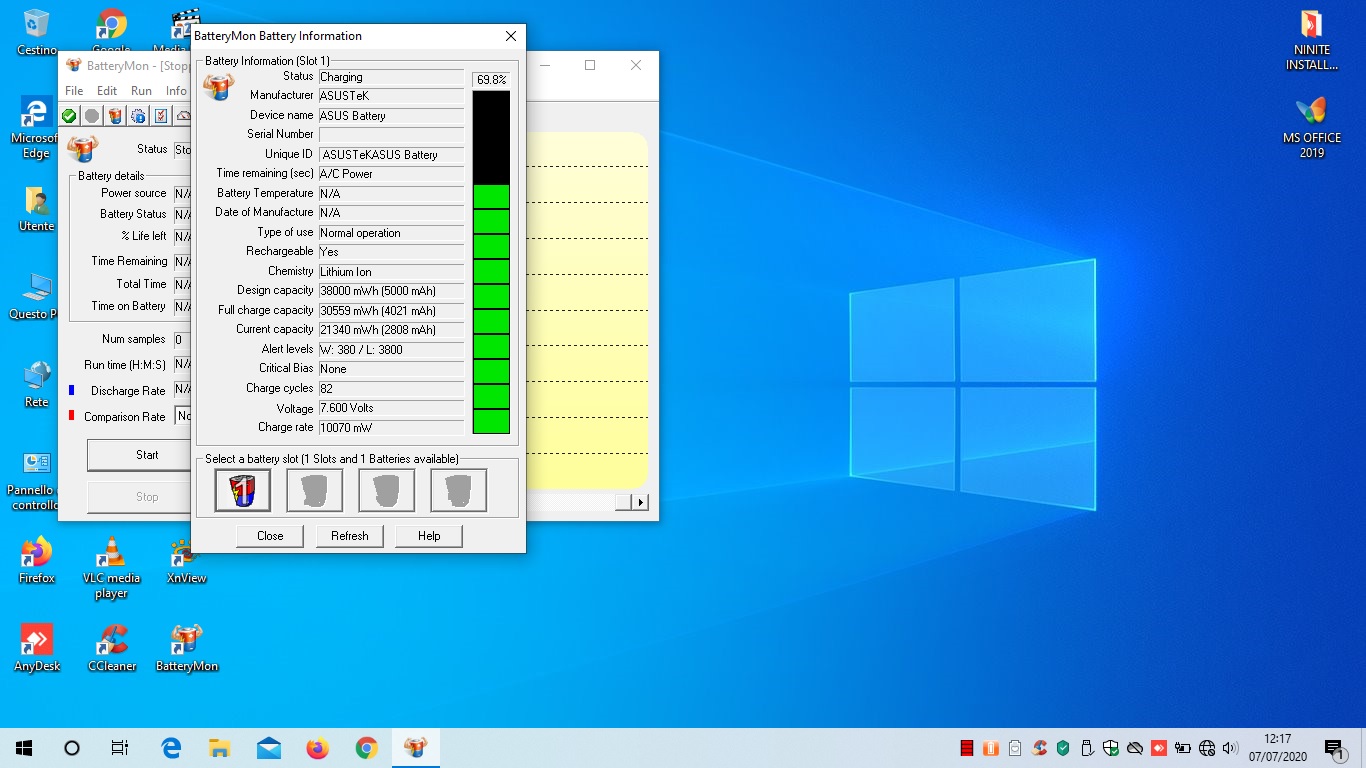Viewport: 1366px width, 768px height.
Task: Open battery information from the toolbar battery icon
Action: tap(115, 116)
